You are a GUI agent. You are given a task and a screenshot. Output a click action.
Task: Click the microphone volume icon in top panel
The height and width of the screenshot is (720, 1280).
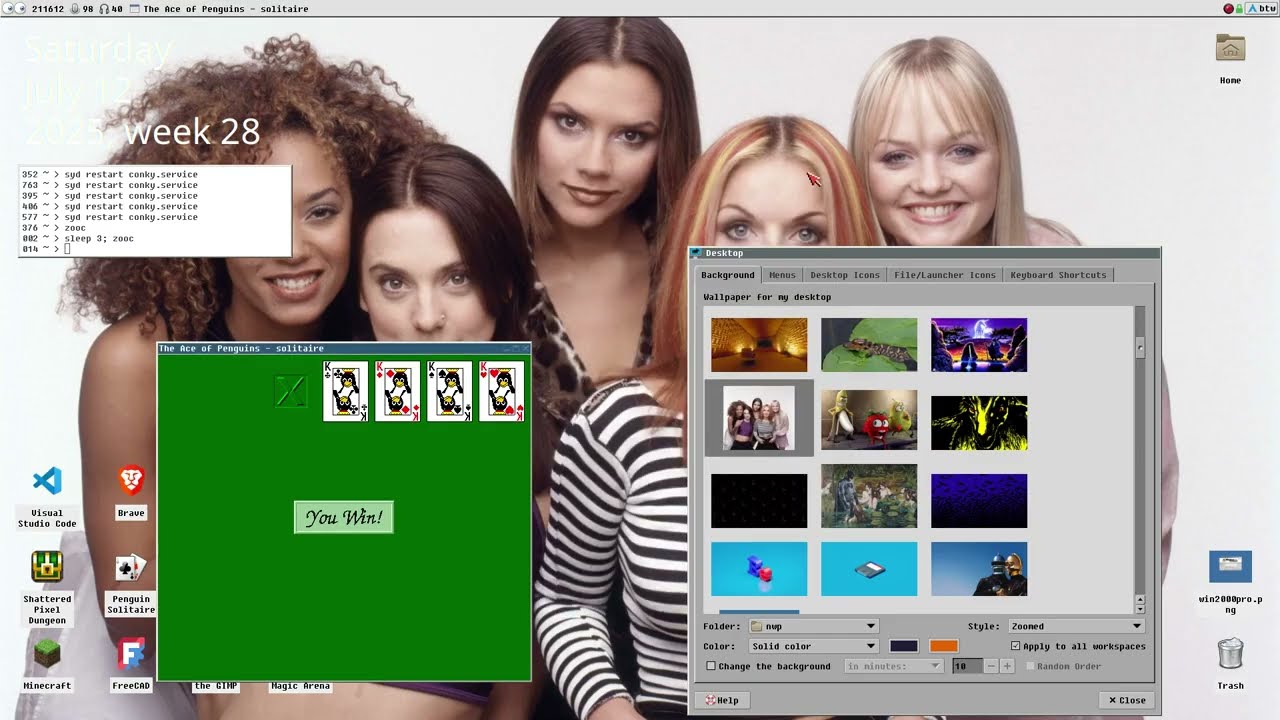click(73, 8)
